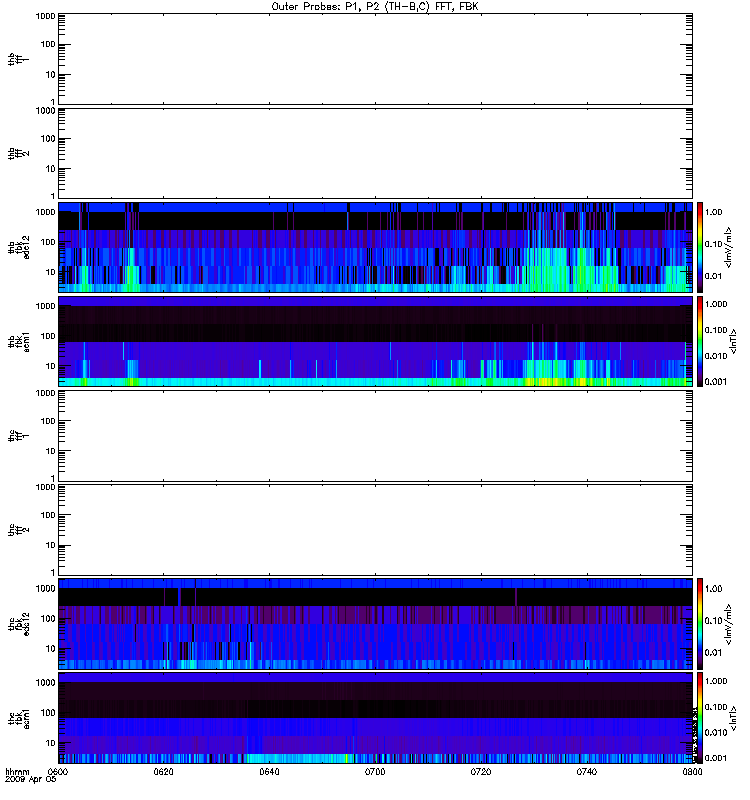This screenshot has width=750, height=800.
Task: Click the empty thc fff 1 plot panel
Action: pyautogui.click(x=375, y=436)
